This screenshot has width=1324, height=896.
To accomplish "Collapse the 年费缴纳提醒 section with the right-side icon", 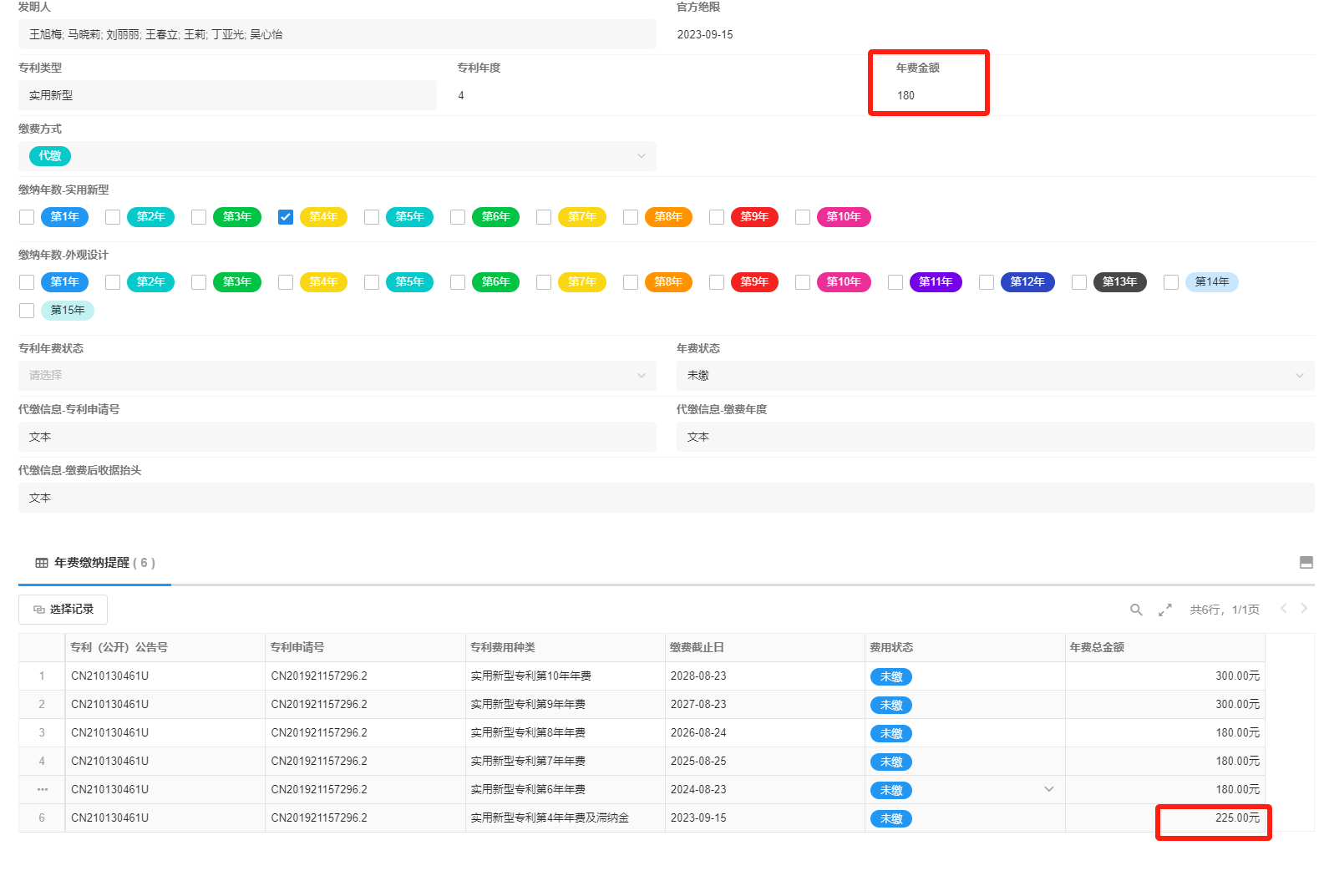I will (x=1306, y=563).
